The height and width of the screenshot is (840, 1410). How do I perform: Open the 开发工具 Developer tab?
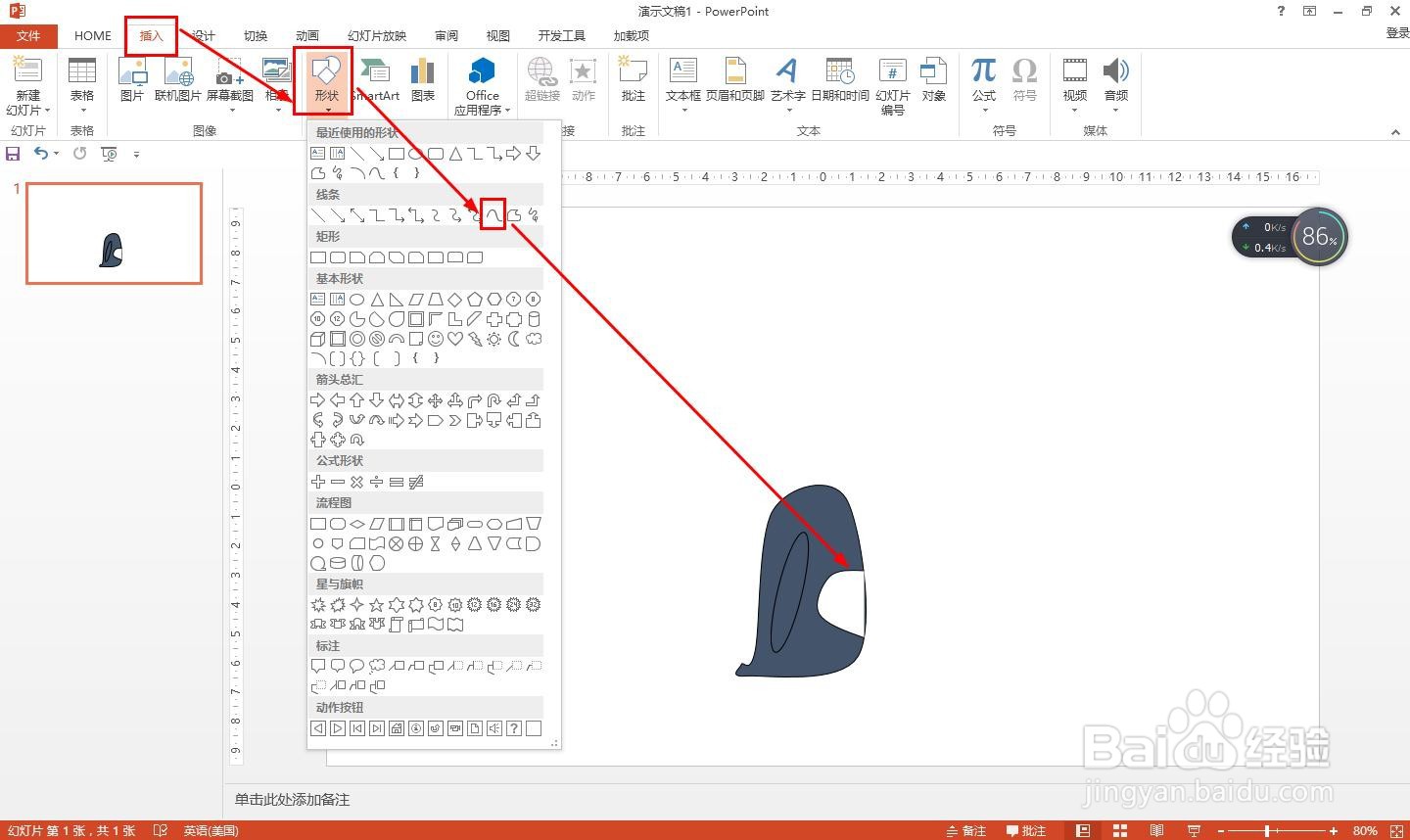[561, 36]
